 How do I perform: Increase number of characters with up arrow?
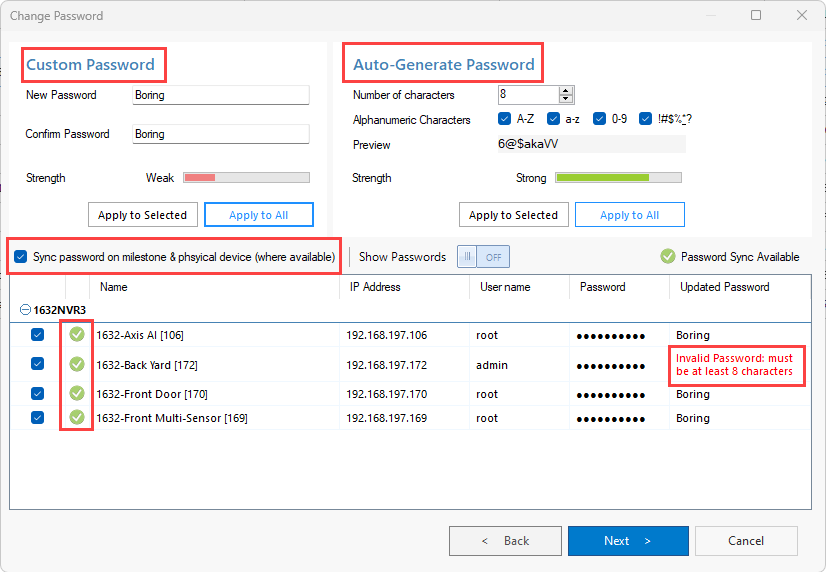tap(566, 91)
